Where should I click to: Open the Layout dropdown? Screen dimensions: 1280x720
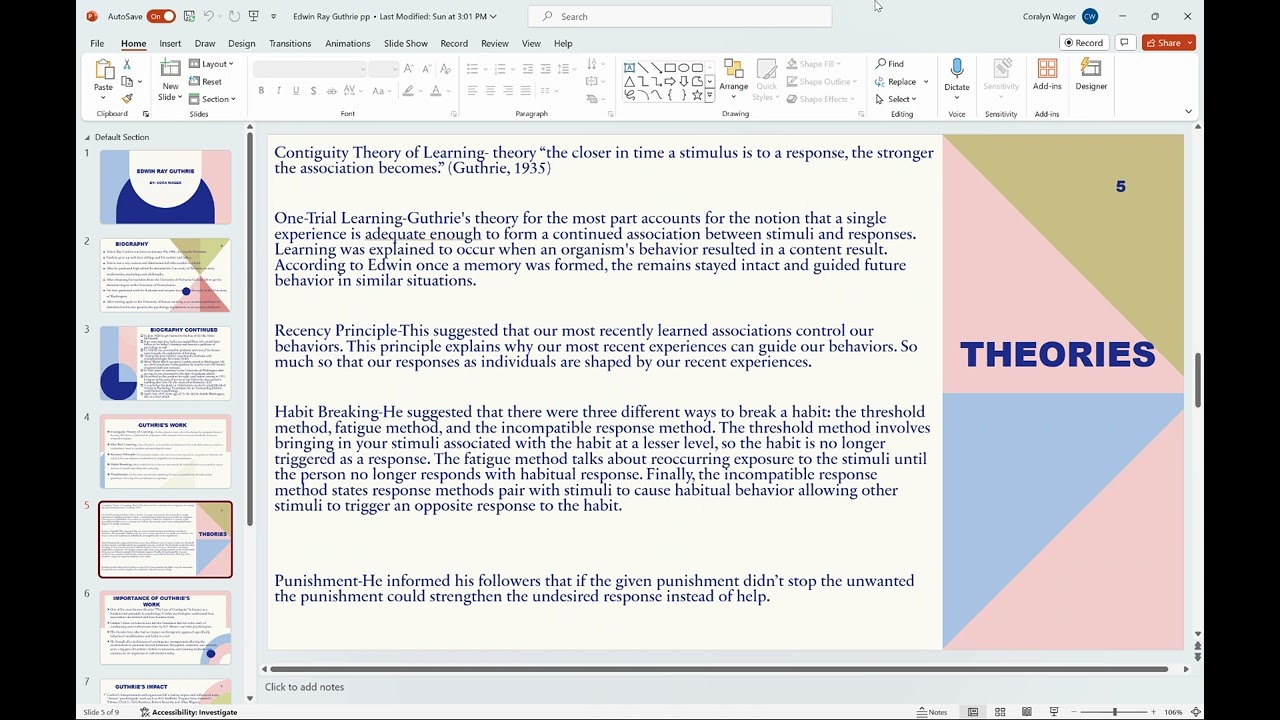click(211, 64)
